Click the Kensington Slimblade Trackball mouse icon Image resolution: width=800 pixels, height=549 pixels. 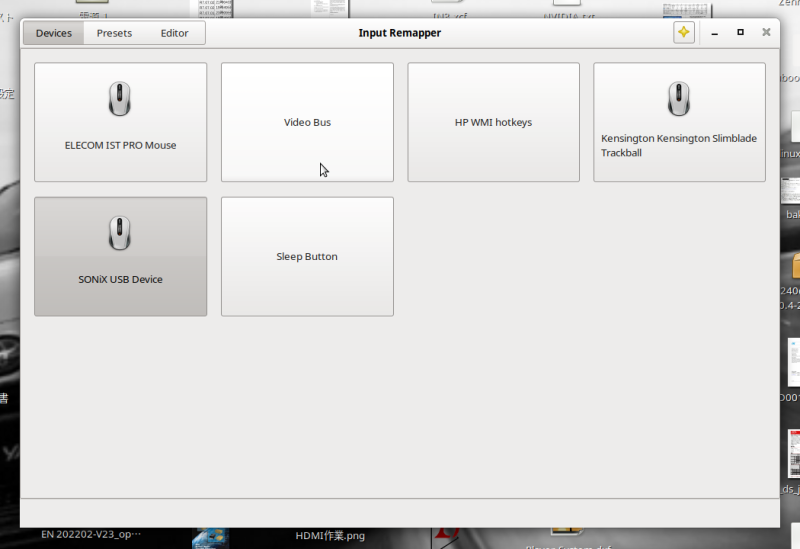(679, 100)
